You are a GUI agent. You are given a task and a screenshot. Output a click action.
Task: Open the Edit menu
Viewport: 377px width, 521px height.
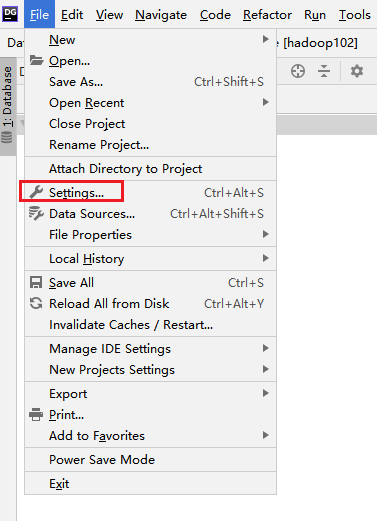point(72,15)
